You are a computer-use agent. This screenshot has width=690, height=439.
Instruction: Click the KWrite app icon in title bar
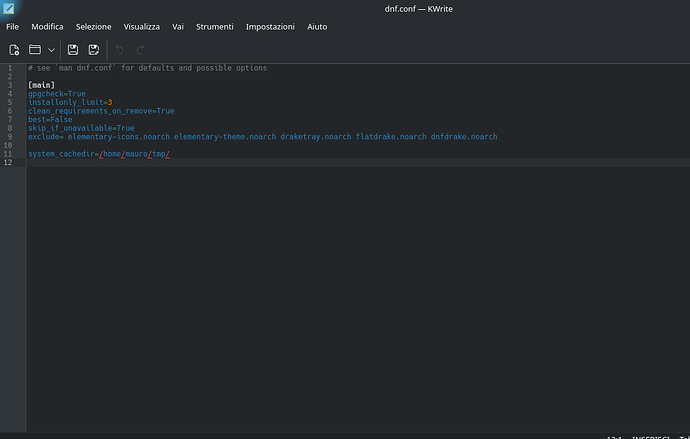[x=9, y=8]
